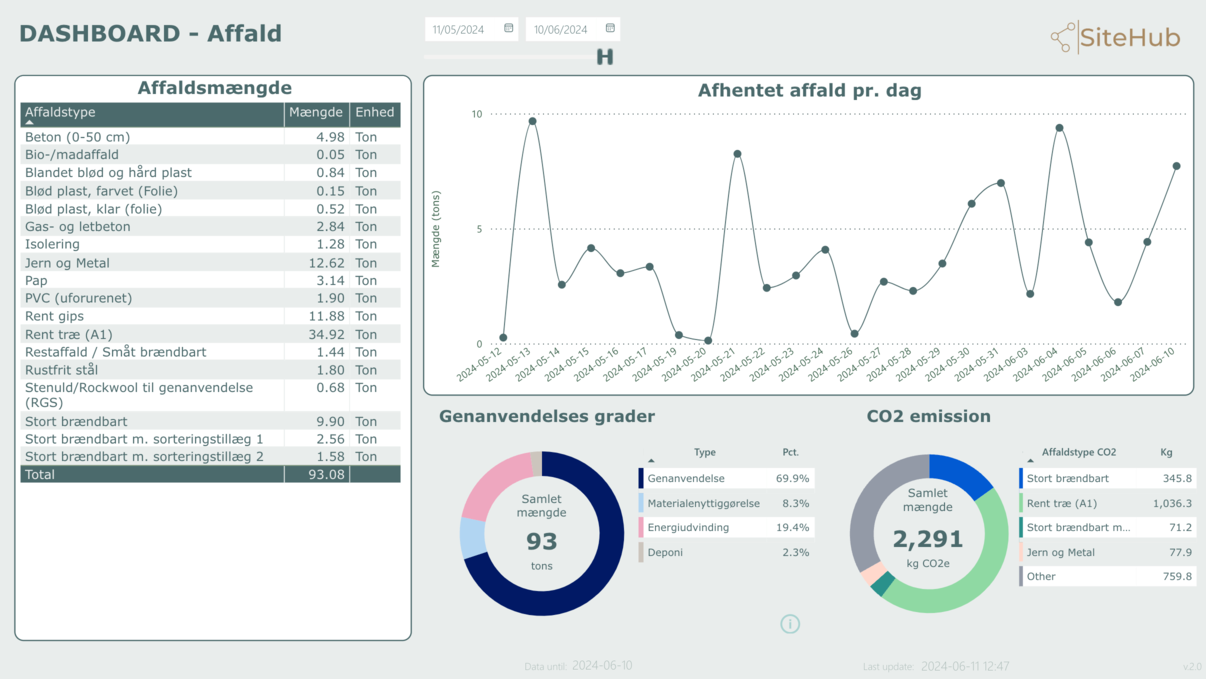
Task: Select the Jern og Metal row in waste table
Action: tap(150, 263)
